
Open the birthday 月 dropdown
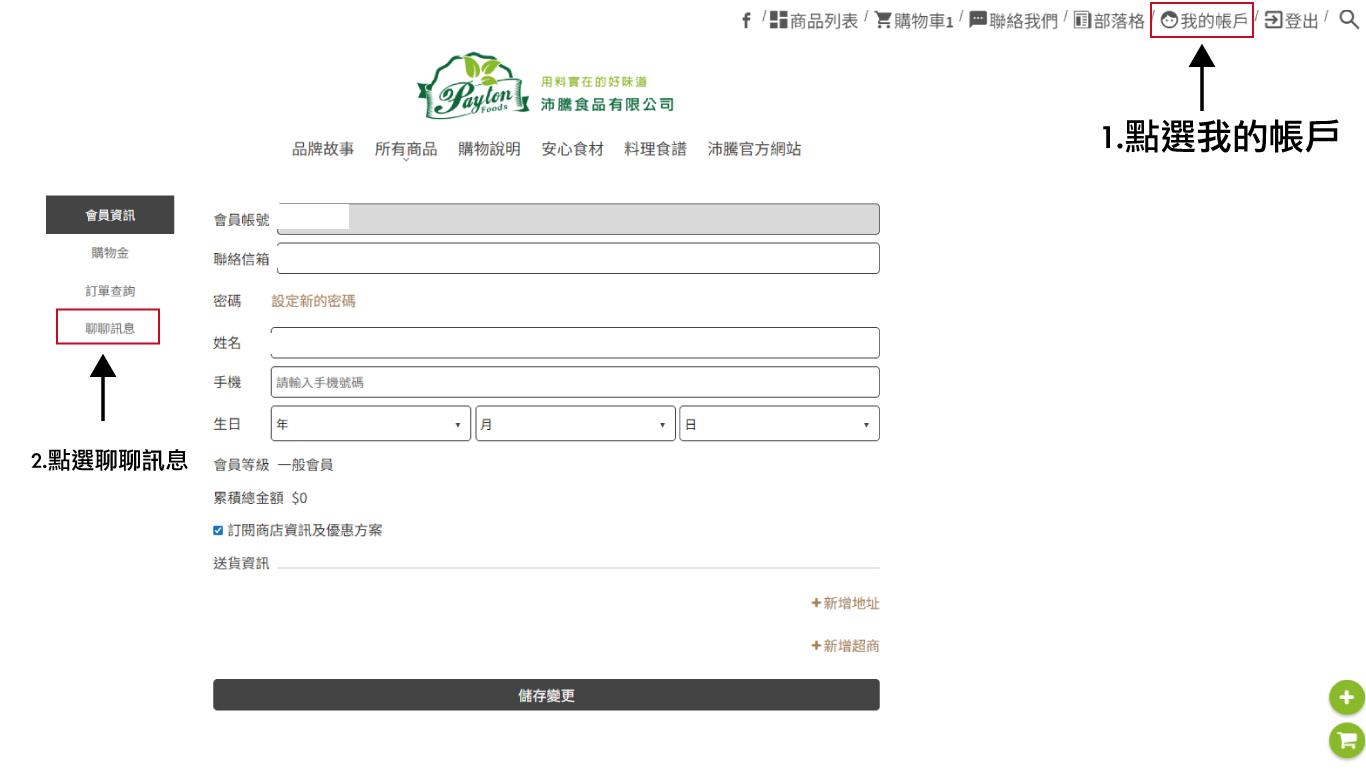pos(576,424)
